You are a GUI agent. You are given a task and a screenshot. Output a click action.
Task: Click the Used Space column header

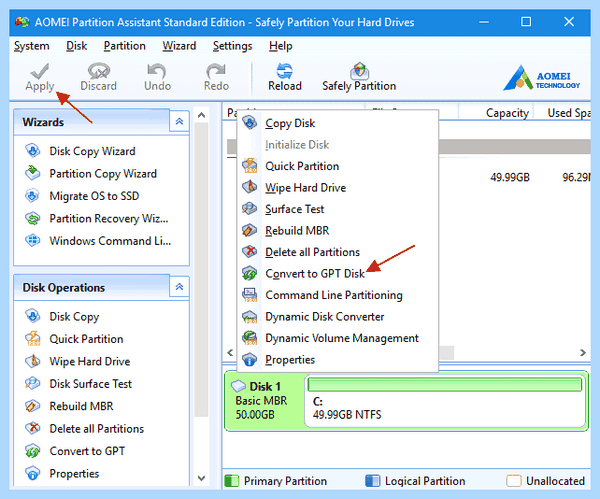click(562, 113)
